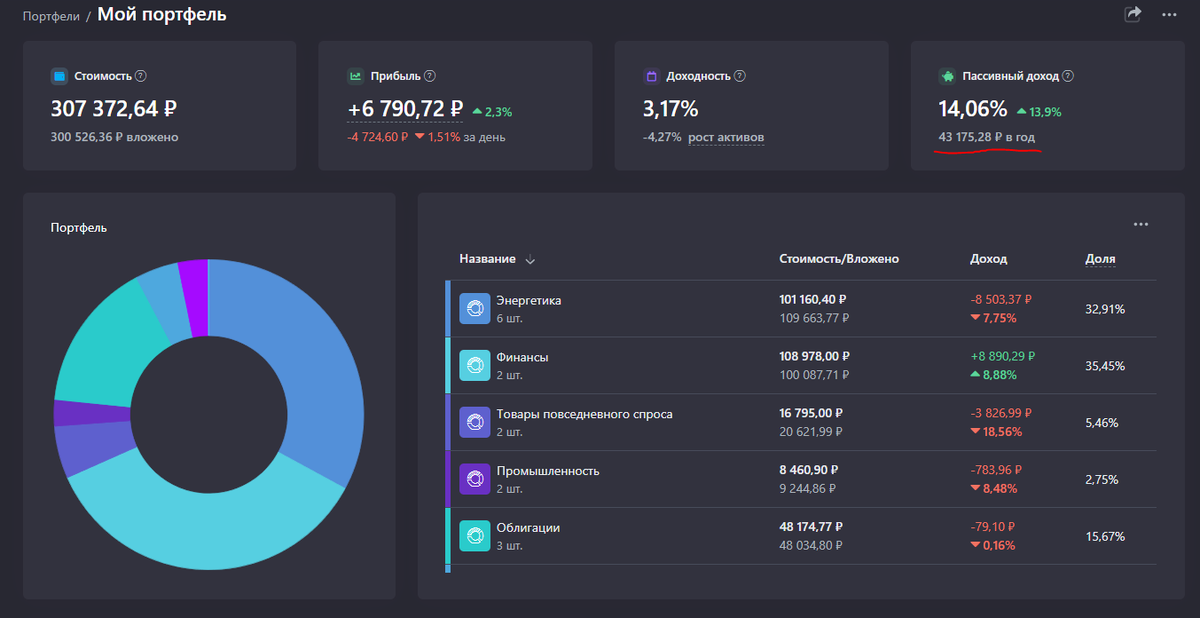Click the Промышленность category icon

474,479
